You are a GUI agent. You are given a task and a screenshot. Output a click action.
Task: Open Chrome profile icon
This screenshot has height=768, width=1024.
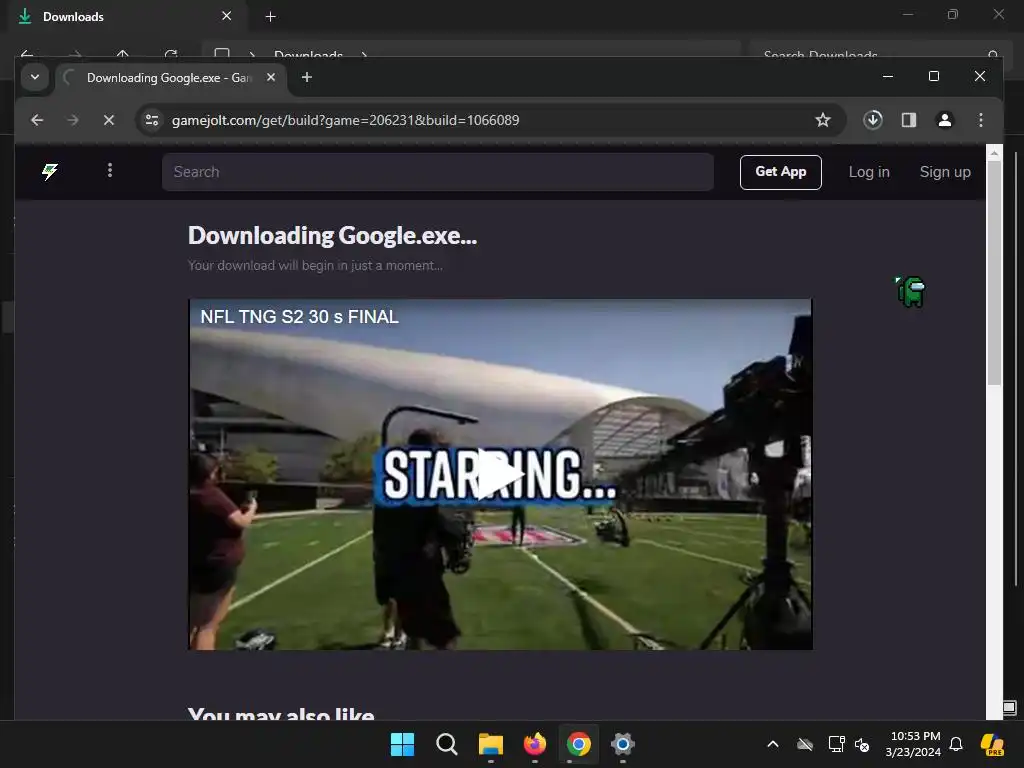944,120
